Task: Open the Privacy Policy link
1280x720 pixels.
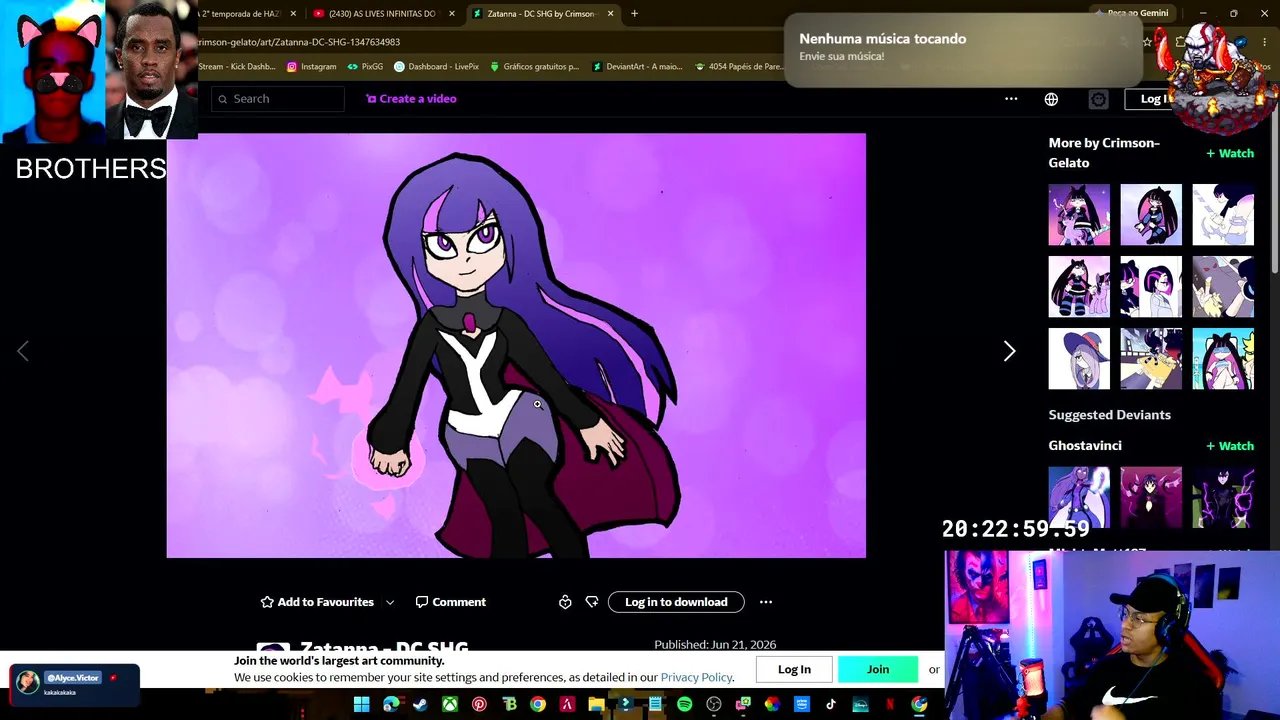Action: click(697, 677)
